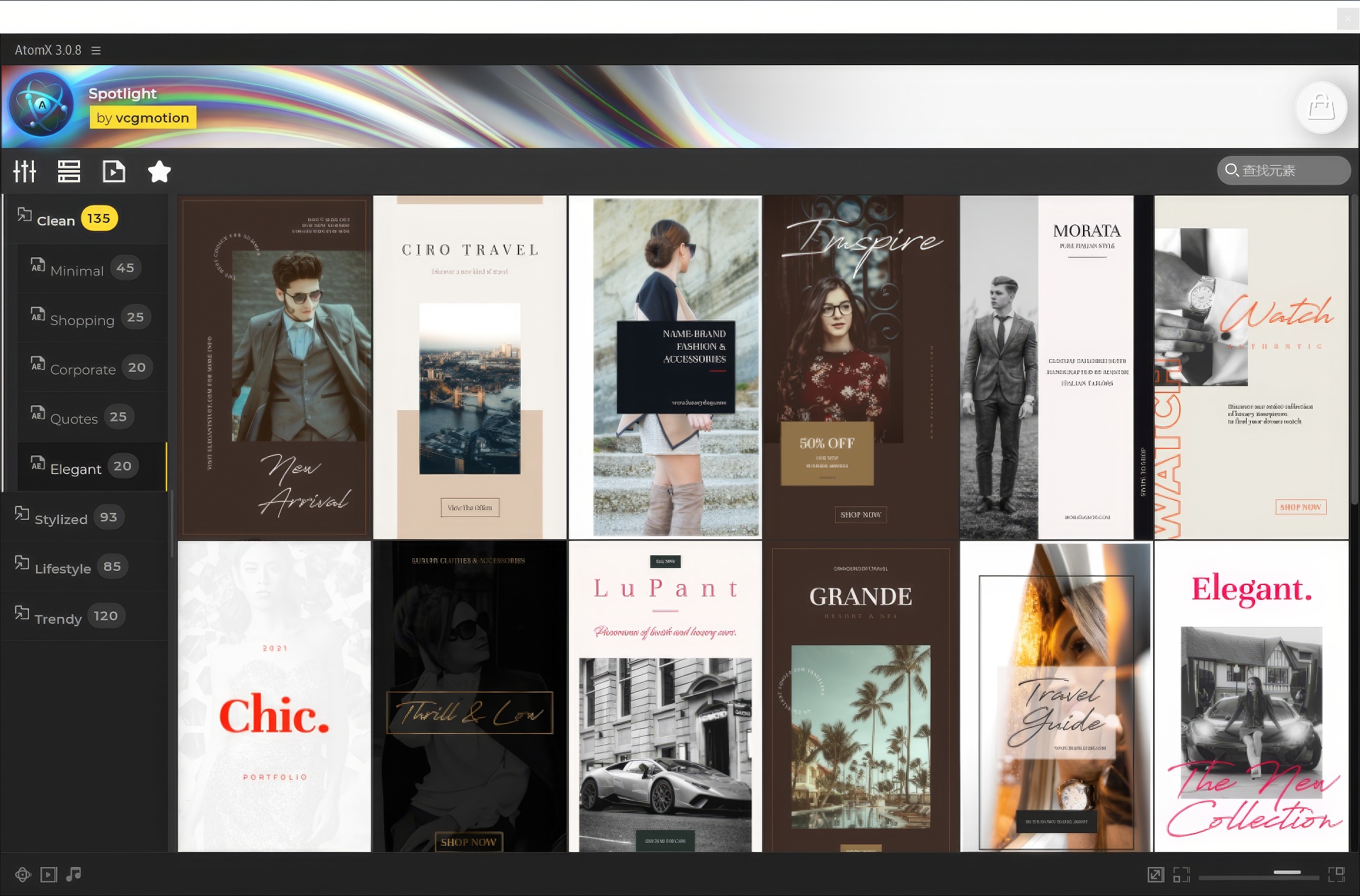This screenshot has height=896, width=1360.
Task: Open the Thrill & Low template thumbnail
Action: point(470,696)
